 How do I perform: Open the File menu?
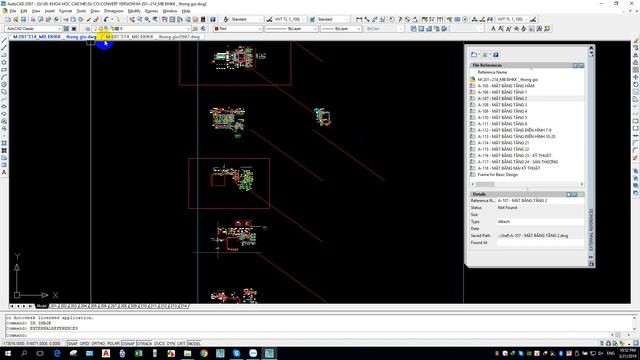[13, 11]
